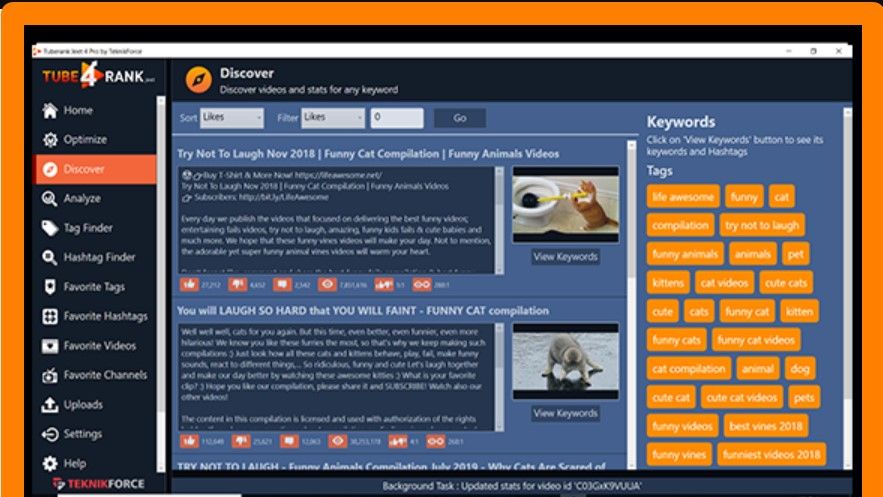The width and height of the screenshot is (883, 497).
Task: Open Favorite Videos in the sidebar
Action: 95,346
